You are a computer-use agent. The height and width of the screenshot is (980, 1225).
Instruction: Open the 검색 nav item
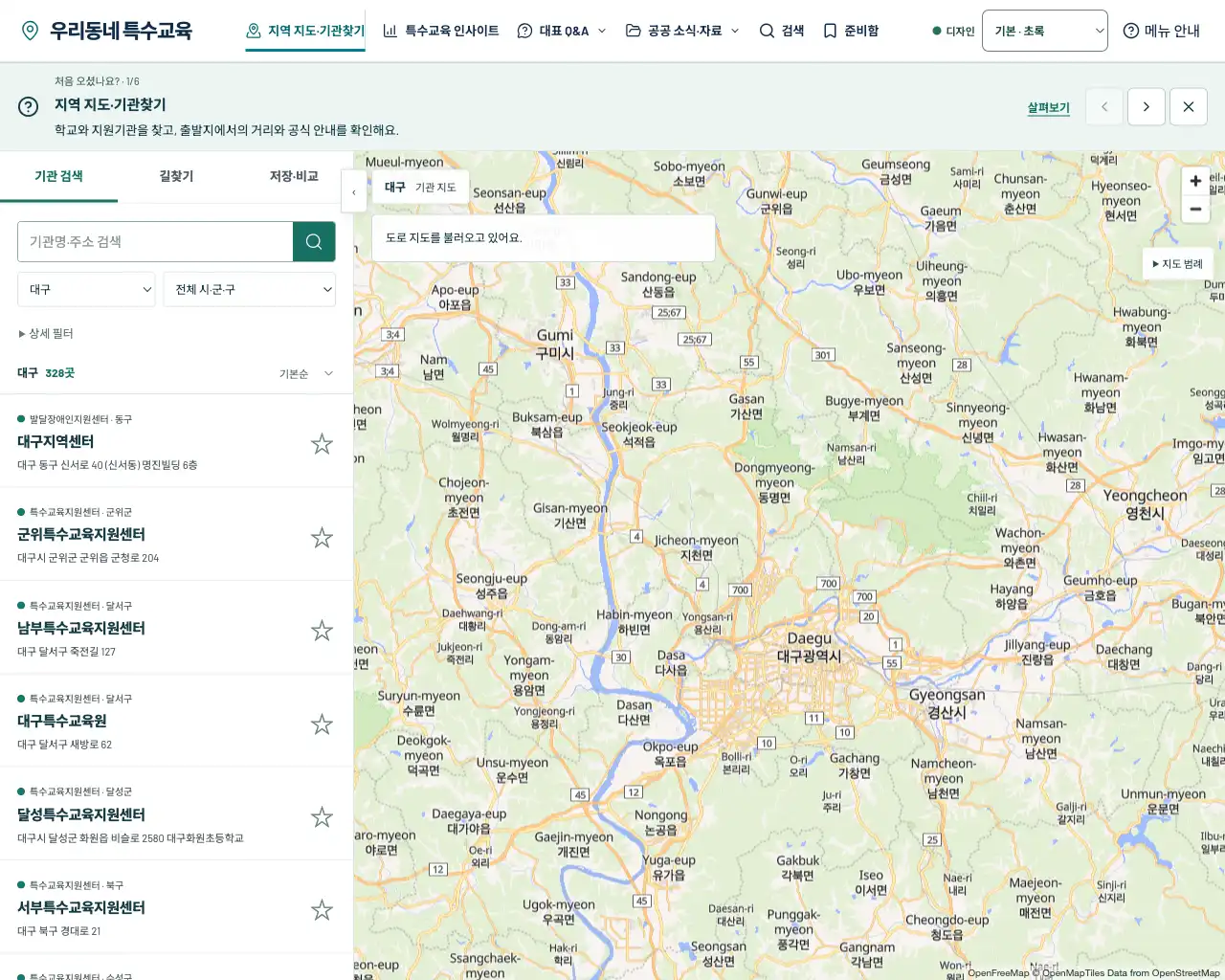click(x=782, y=31)
